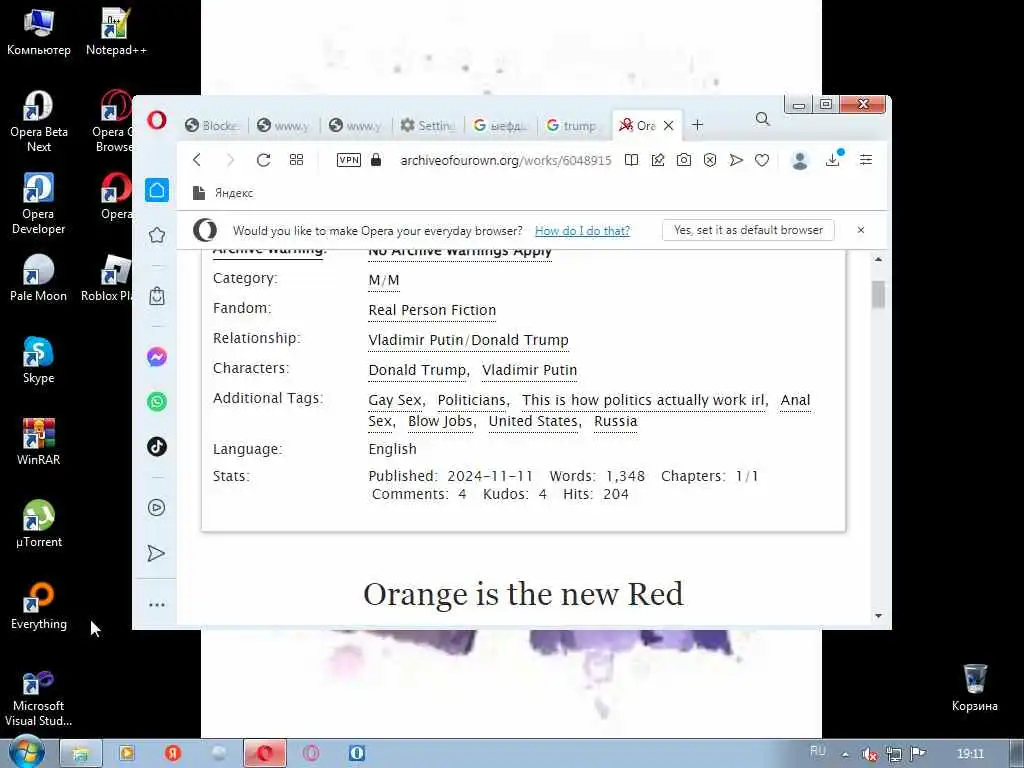Open a new tab with plus button

(x=697, y=125)
